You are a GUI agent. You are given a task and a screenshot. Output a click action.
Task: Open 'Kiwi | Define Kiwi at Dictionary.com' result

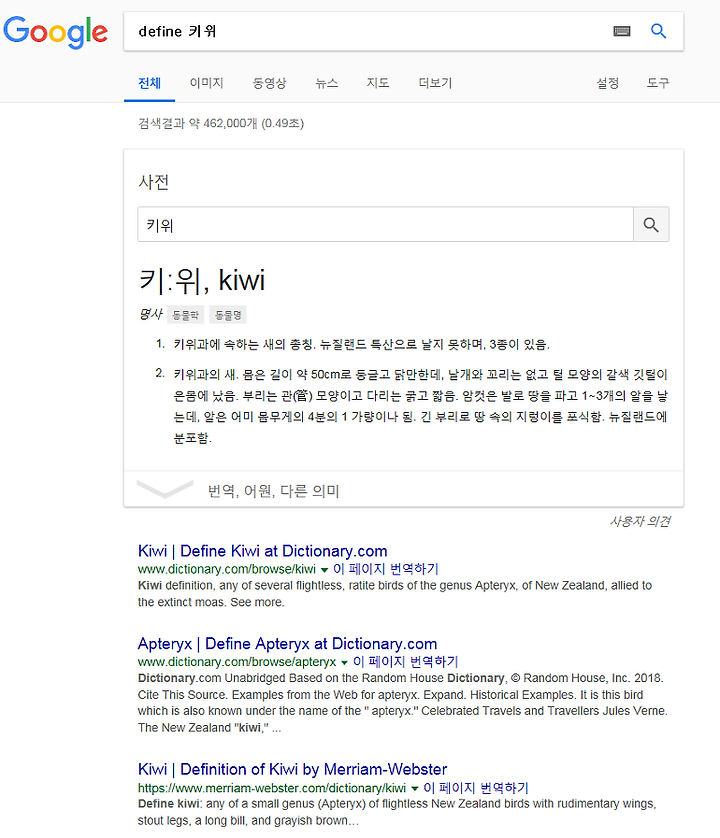[x=262, y=551]
